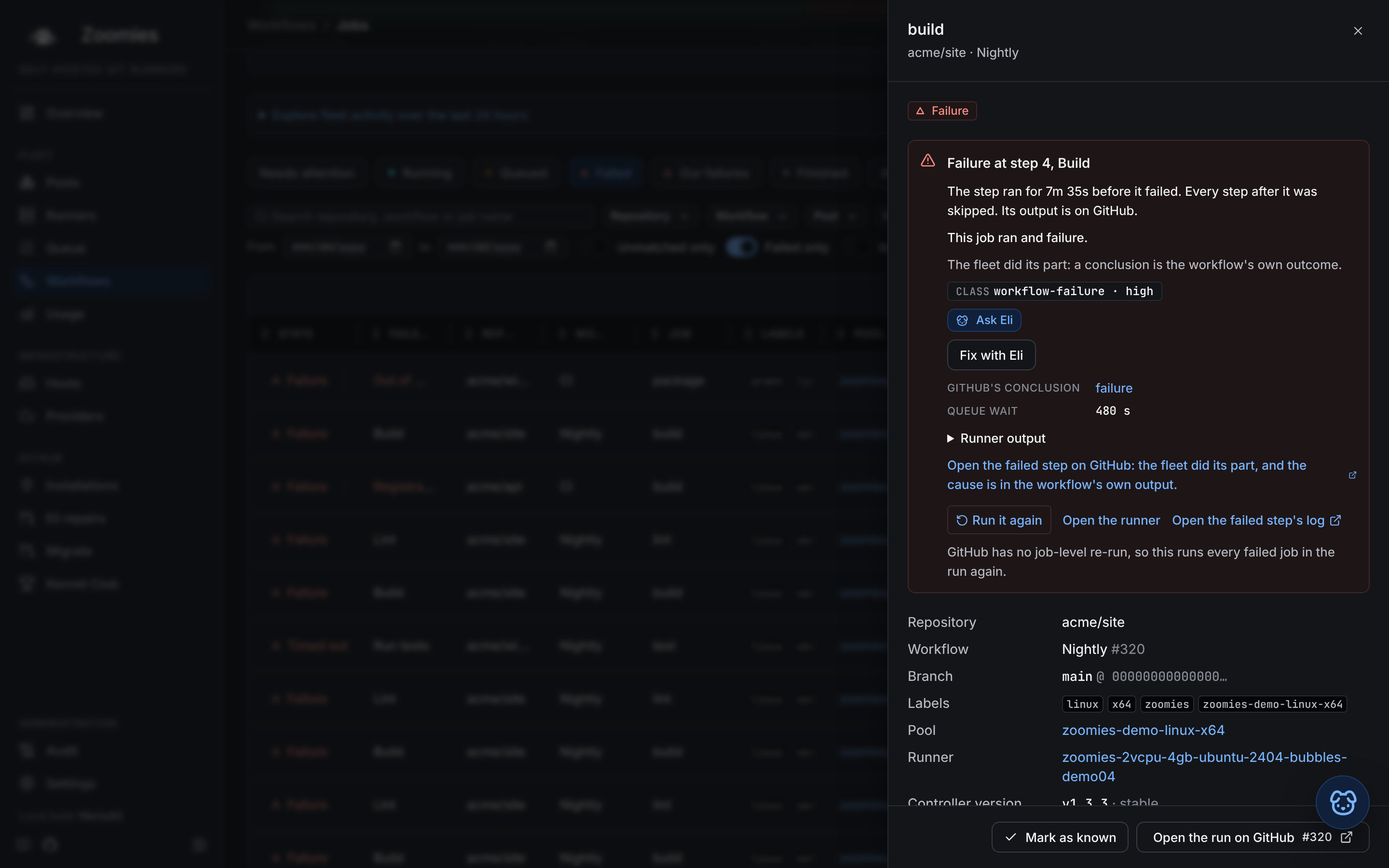The image size is (1389, 868).
Task: Click Mark as known button
Action: point(1060,838)
